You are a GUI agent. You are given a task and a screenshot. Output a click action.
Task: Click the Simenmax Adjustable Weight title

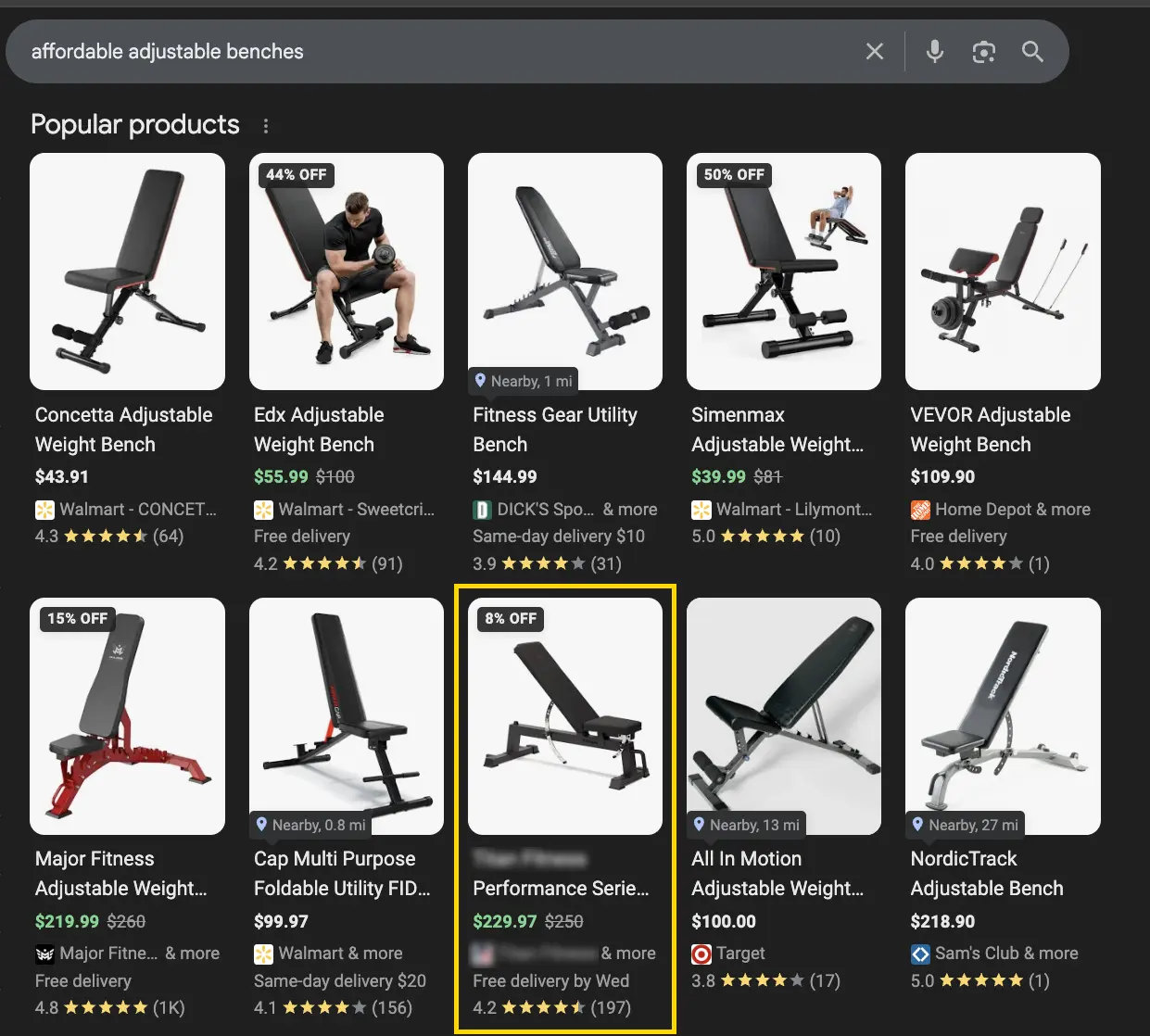point(777,430)
